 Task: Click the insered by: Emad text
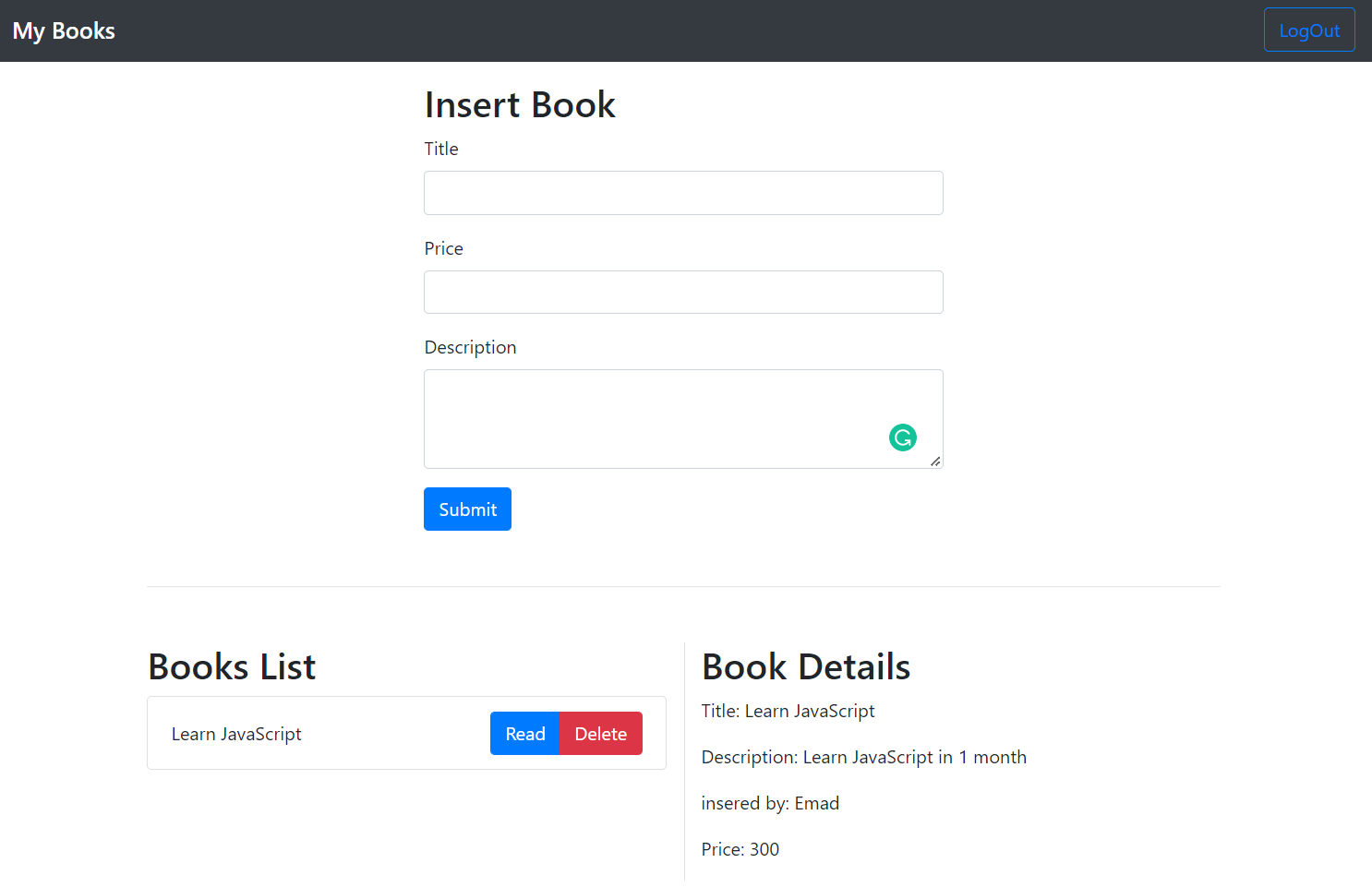pos(770,803)
